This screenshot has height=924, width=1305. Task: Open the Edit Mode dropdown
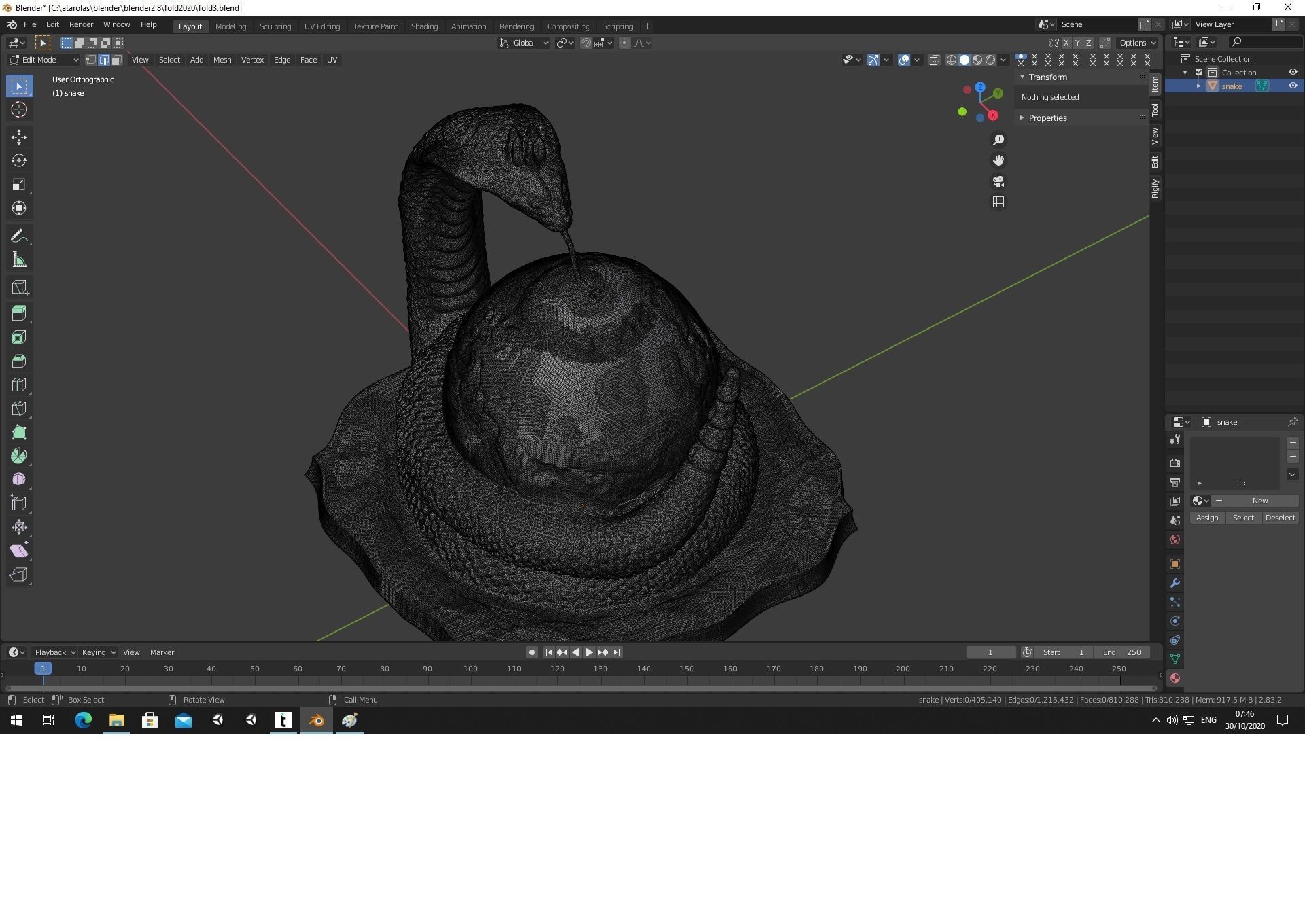[x=43, y=60]
